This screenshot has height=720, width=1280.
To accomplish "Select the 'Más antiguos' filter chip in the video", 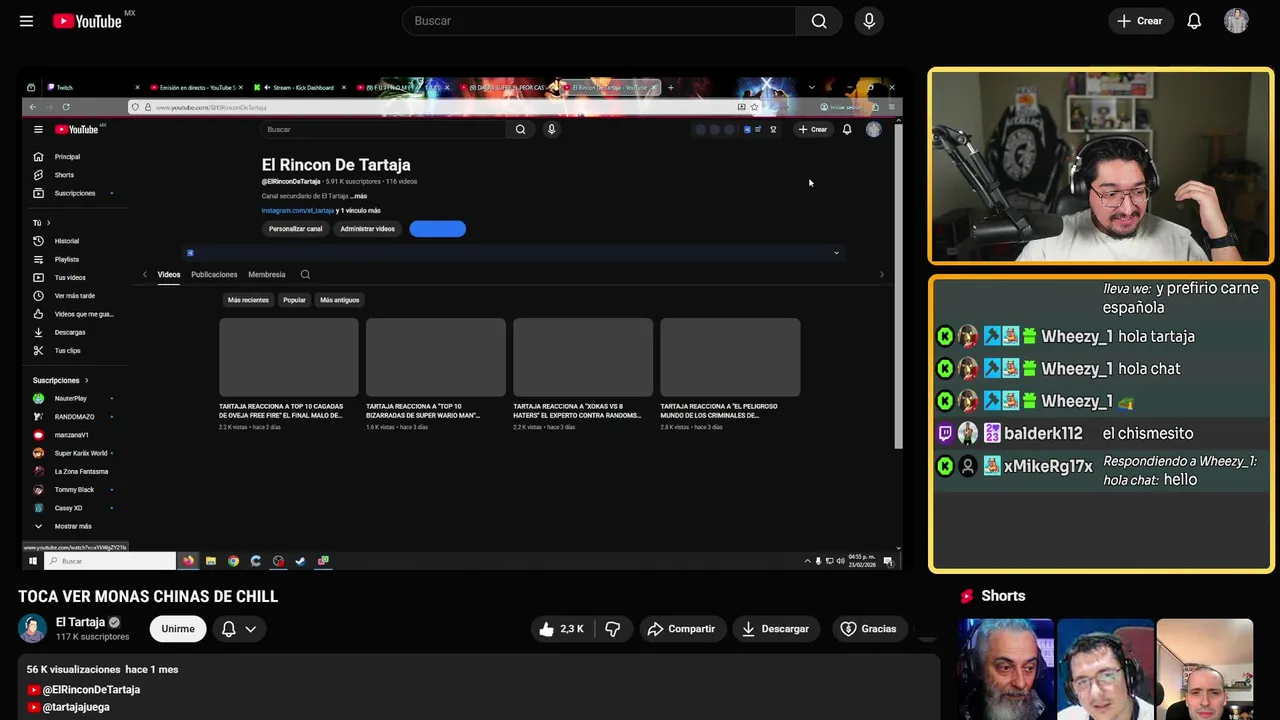I will [x=339, y=300].
